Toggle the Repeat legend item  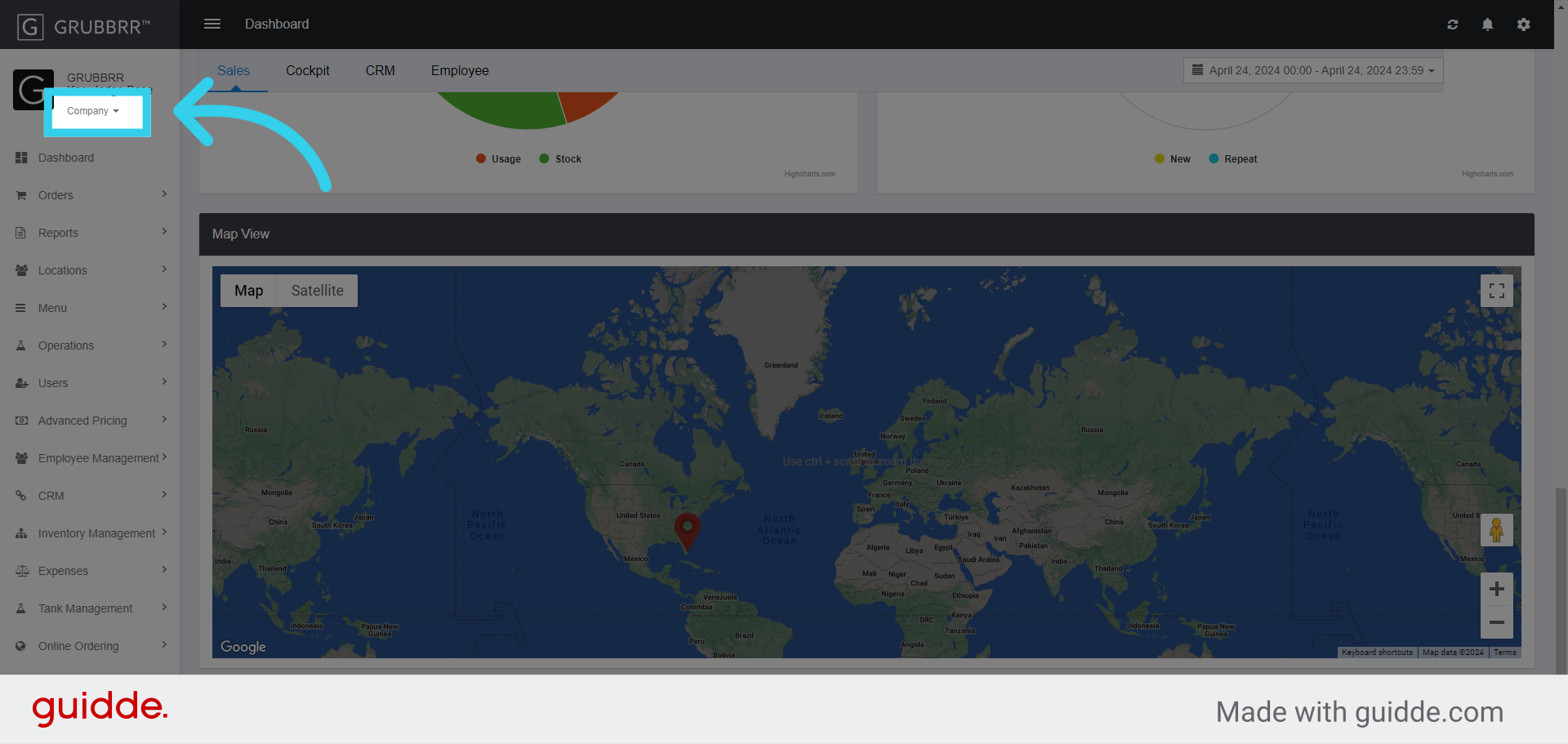[x=1232, y=159]
